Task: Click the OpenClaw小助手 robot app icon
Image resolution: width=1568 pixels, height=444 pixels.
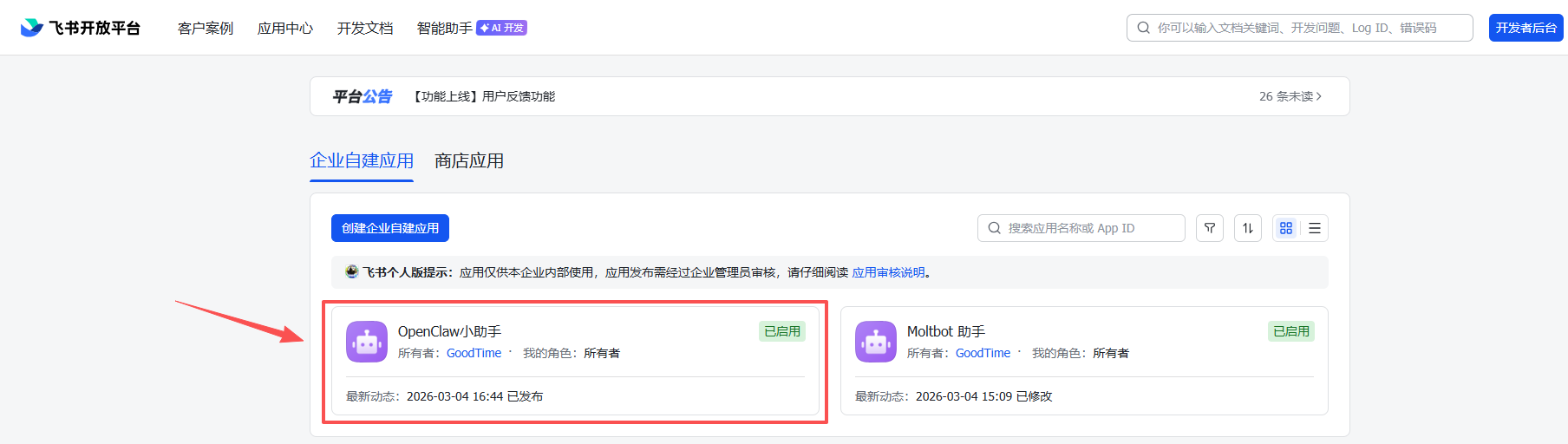Action: 367,342
